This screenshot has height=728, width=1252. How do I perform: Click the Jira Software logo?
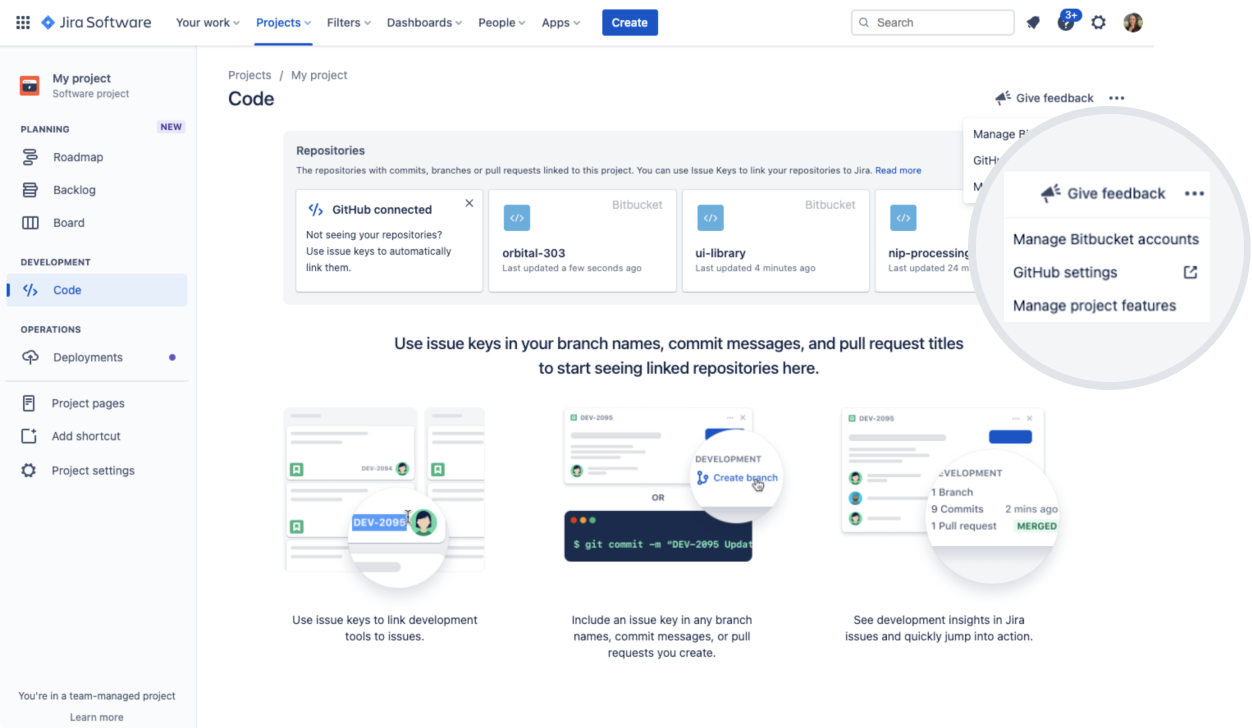coord(96,22)
